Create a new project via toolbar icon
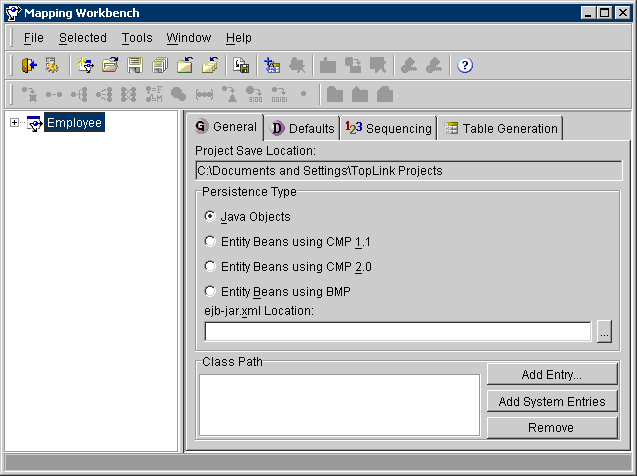 (86, 65)
